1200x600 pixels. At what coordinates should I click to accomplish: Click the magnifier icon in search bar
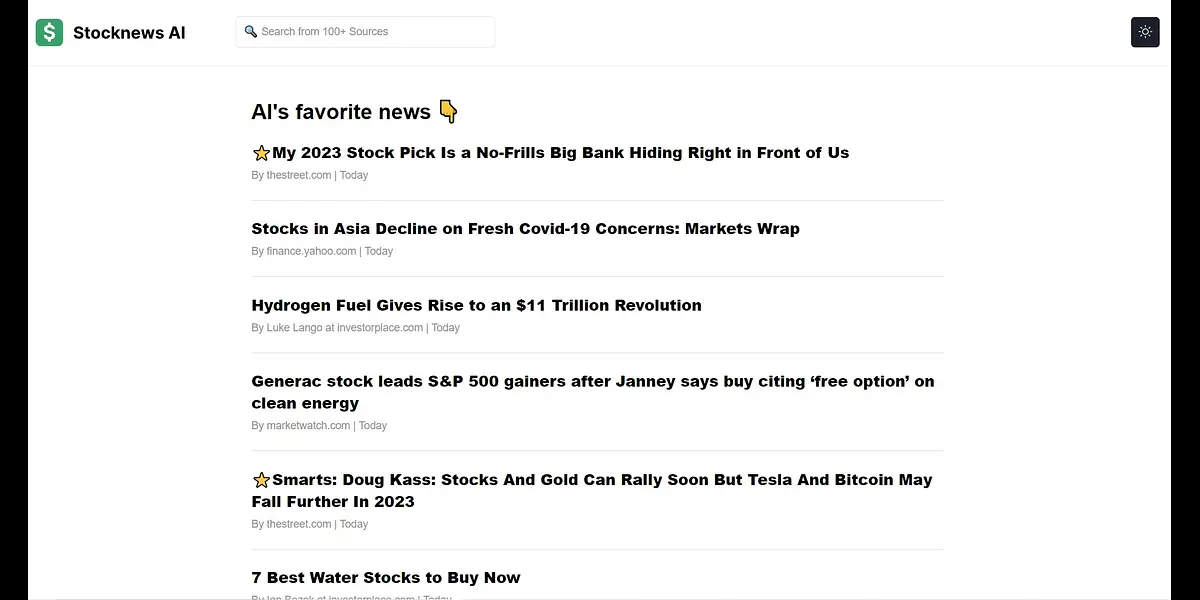pyautogui.click(x=251, y=32)
